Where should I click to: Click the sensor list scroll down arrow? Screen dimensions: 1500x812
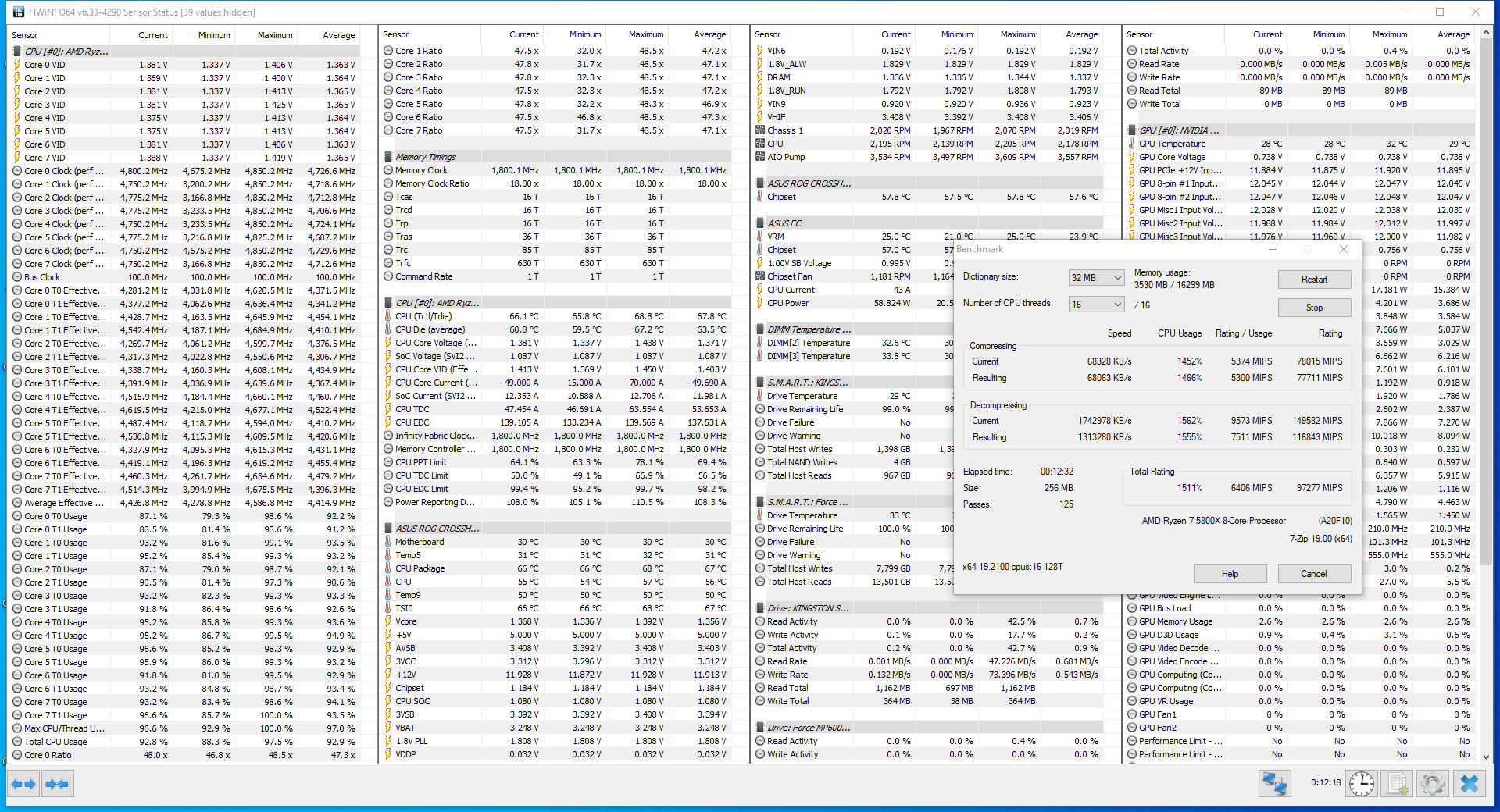1485,757
